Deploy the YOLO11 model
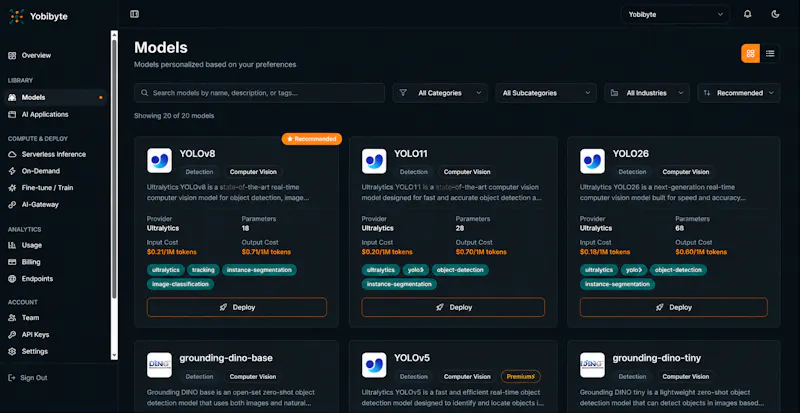 coord(453,307)
